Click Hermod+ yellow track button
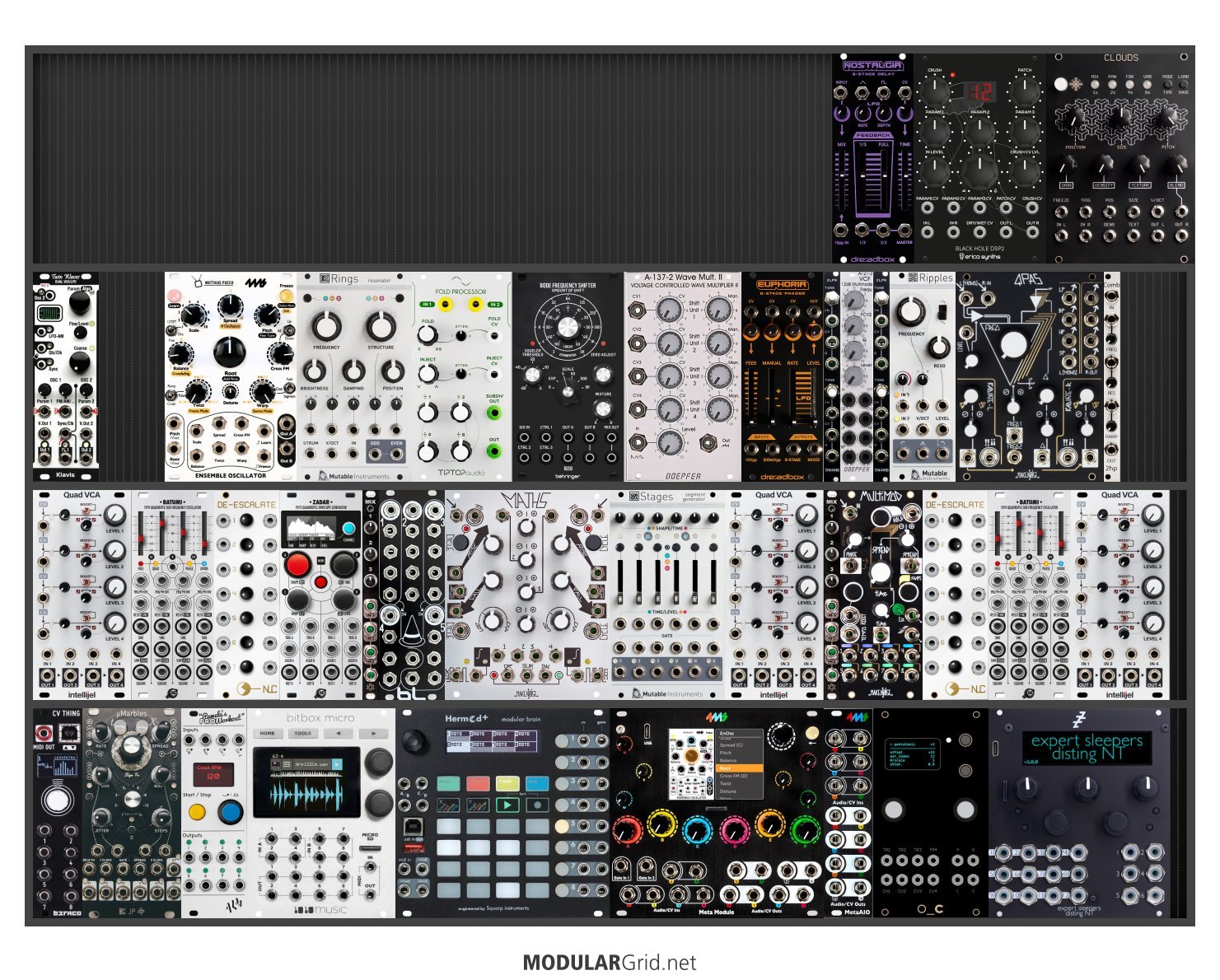The width and height of the screenshot is (1220, 980). click(507, 783)
